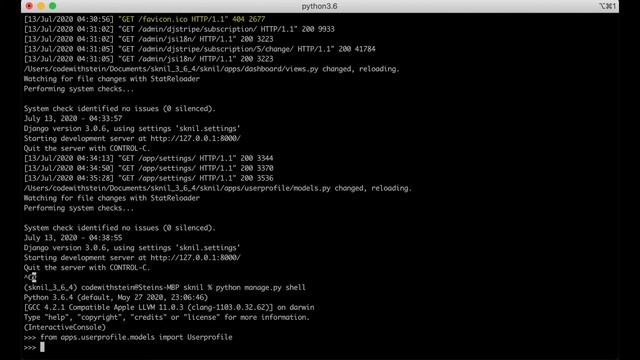Click the GET /admin/djstripe/subscription/ 200 9933 line
This screenshot has width=640, height=360.
click(179, 29)
